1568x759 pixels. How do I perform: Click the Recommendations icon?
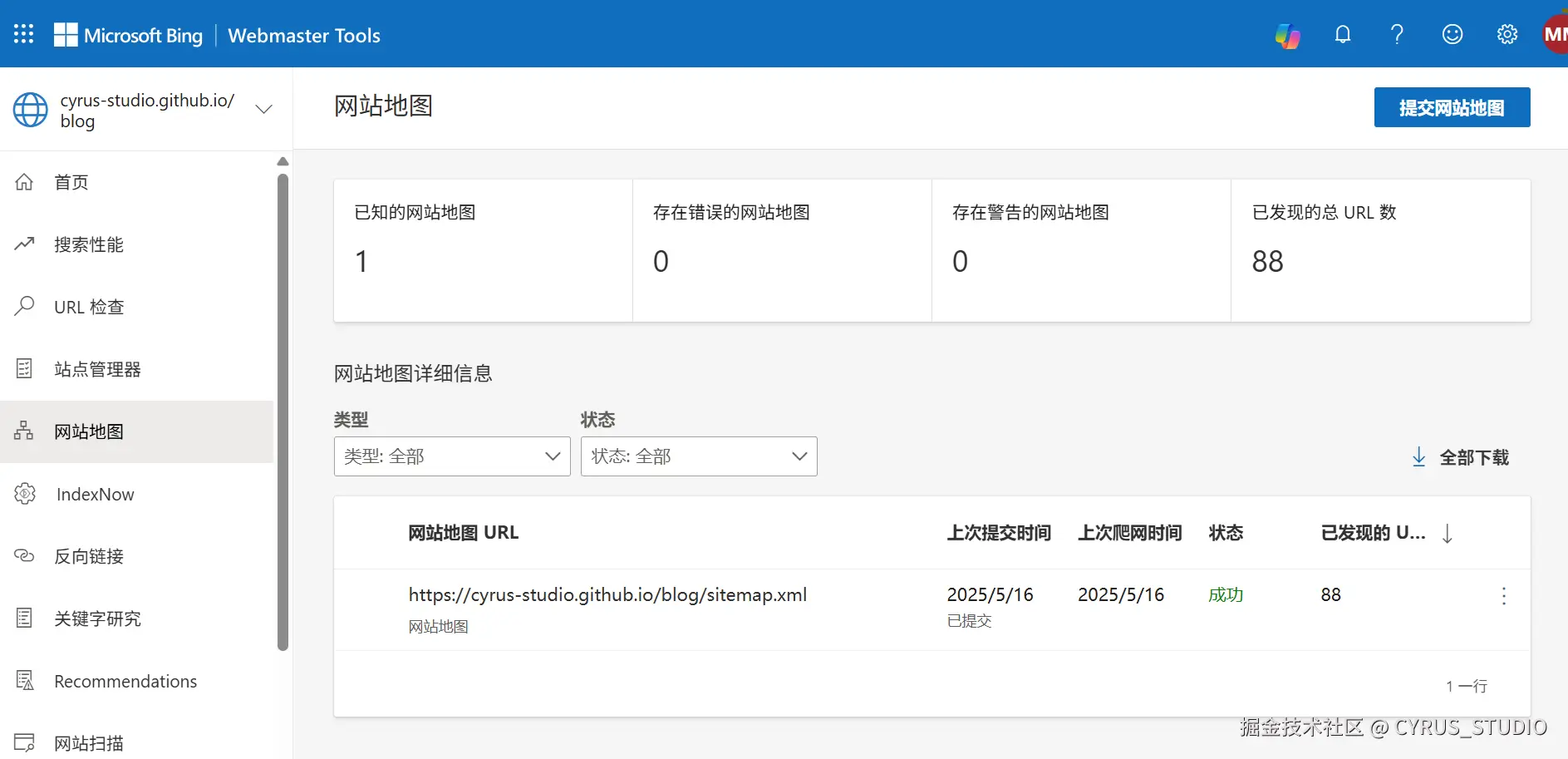point(25,680)
